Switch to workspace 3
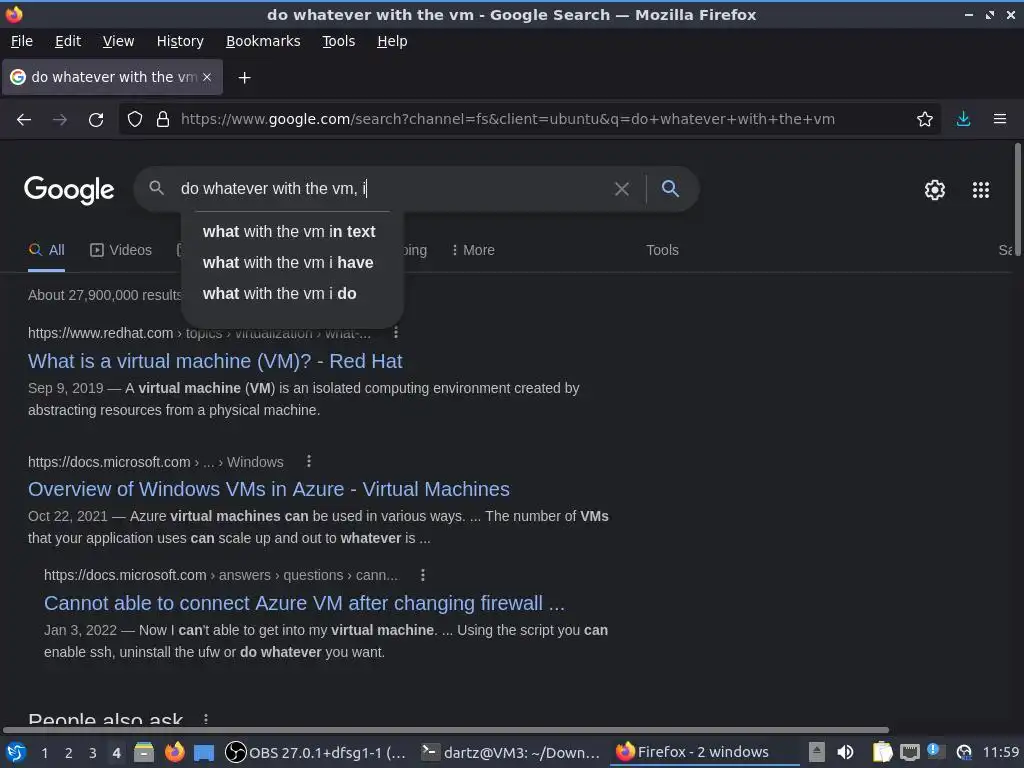Viewport: 1024px width, 768px height. pos(93,753)
